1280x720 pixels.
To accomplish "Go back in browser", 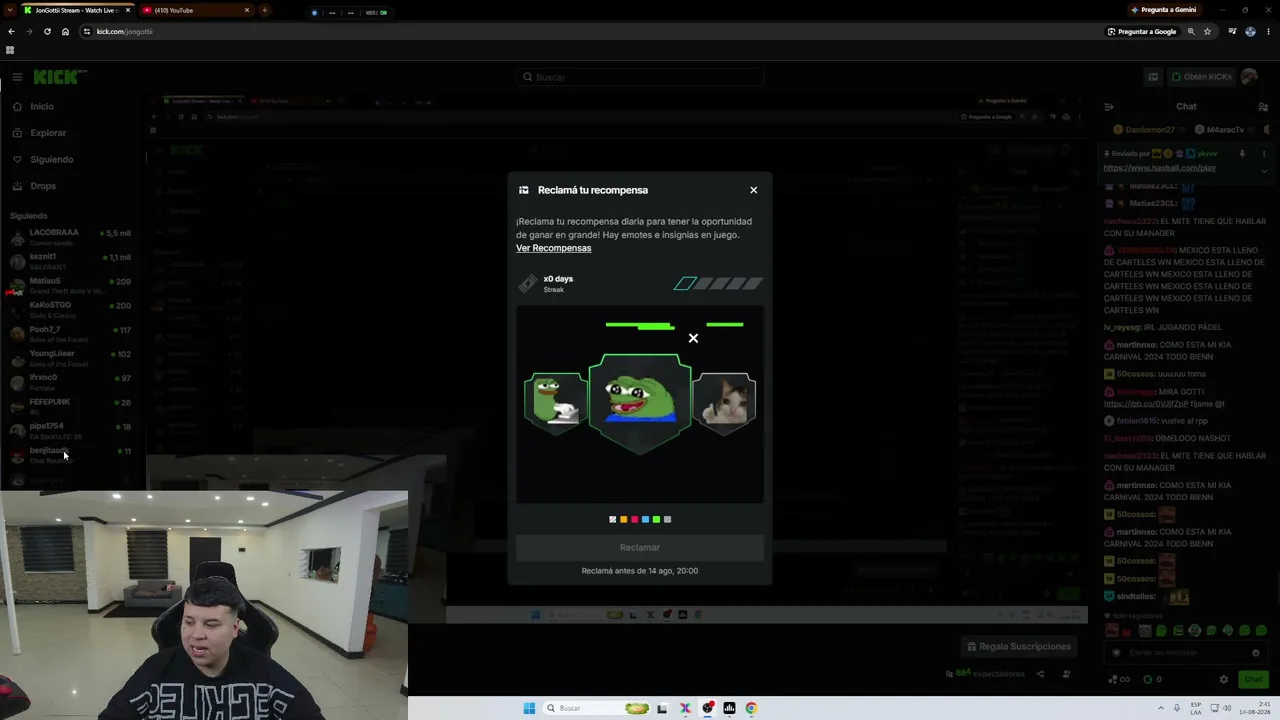I will pos(11,31).
